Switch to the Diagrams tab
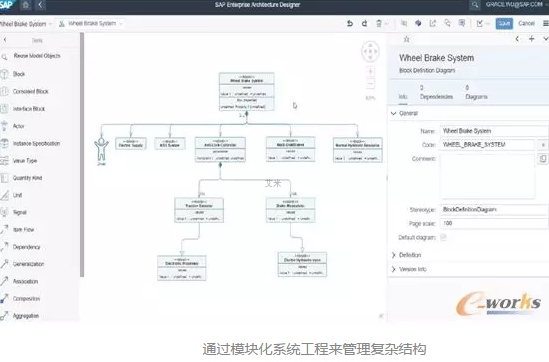 click(x=476, y=92)
